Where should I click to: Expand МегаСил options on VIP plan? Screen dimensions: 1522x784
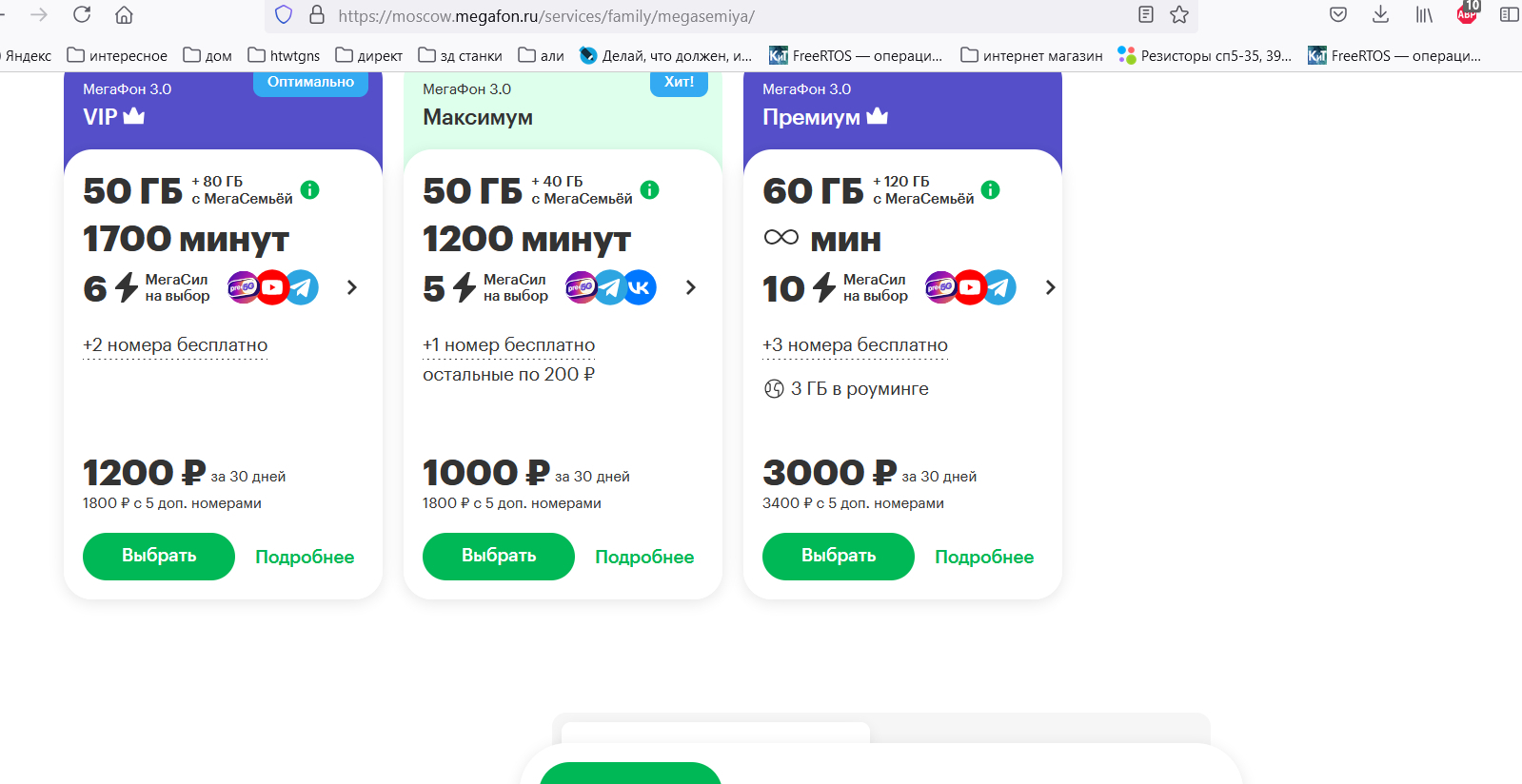(352, 287)
